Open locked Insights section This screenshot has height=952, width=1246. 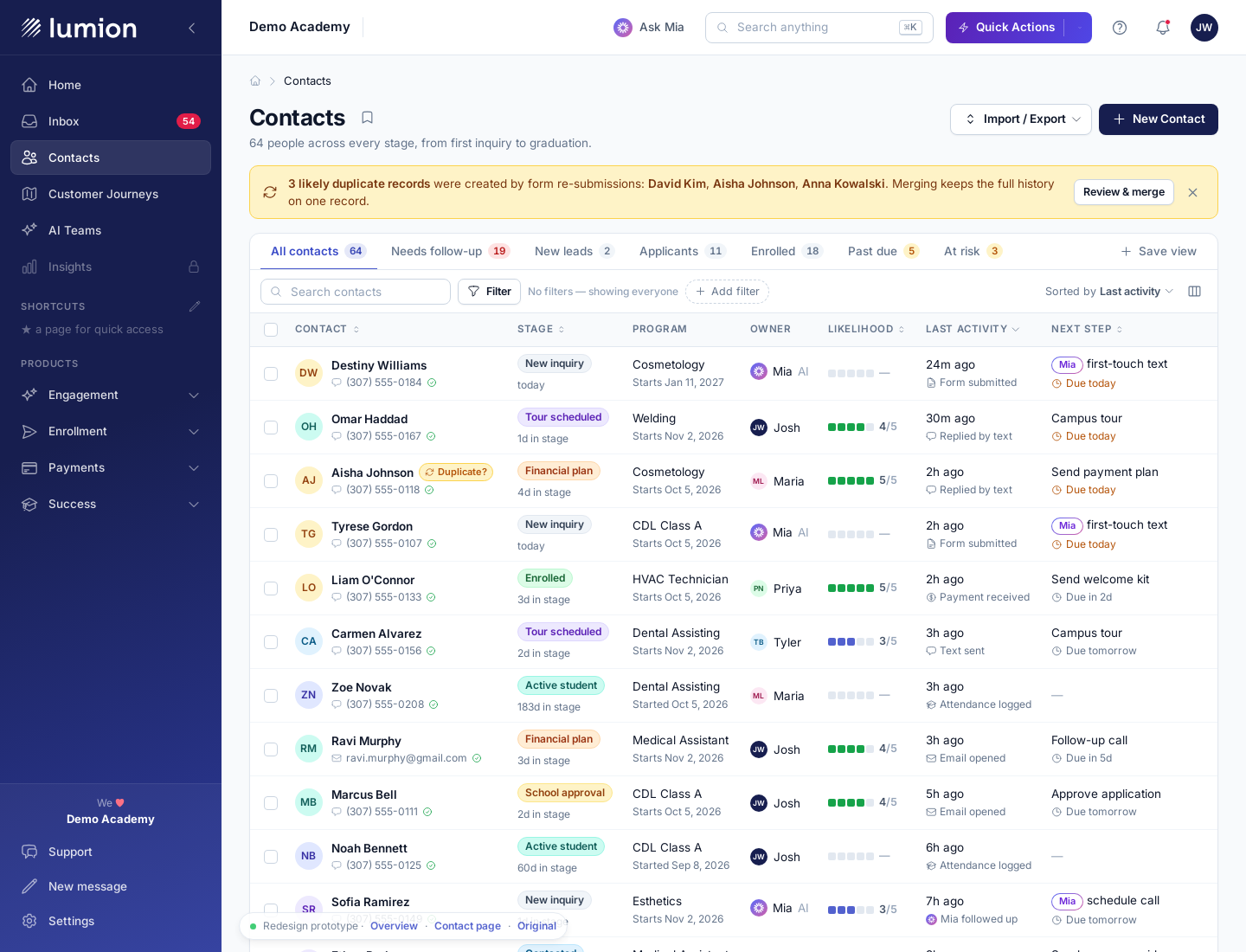(x=111, y=267)
